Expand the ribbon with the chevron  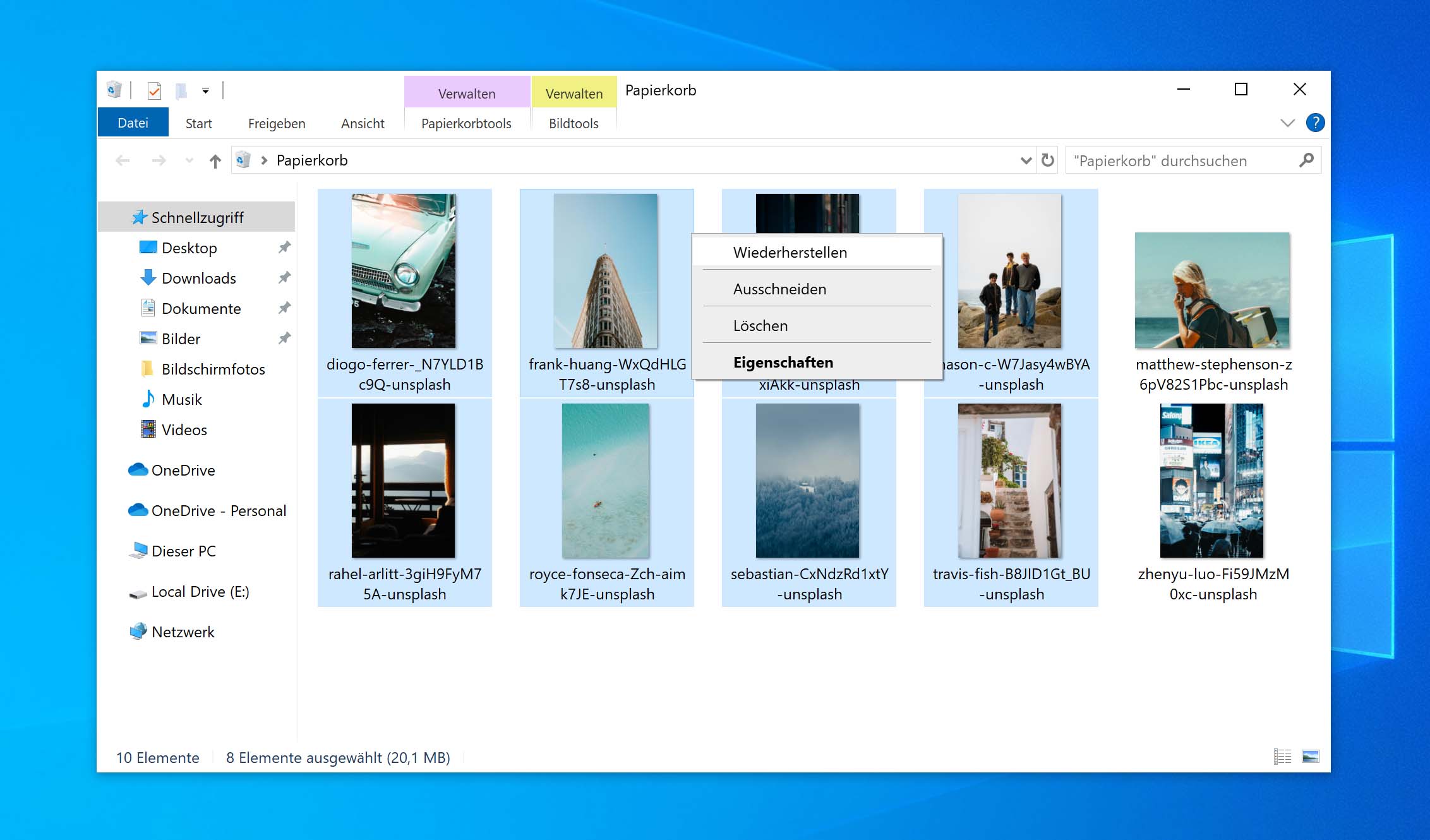[1287, 123]
